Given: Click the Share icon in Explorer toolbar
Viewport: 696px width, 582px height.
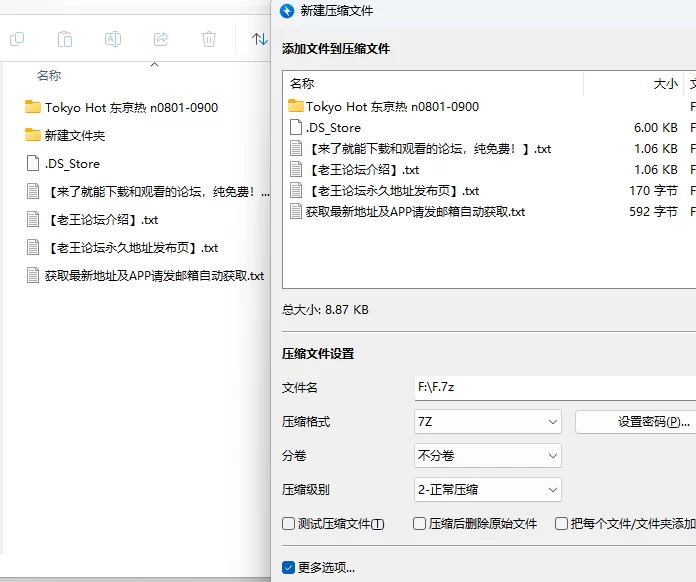Looking at the screenshot, I should pos(161,39).
